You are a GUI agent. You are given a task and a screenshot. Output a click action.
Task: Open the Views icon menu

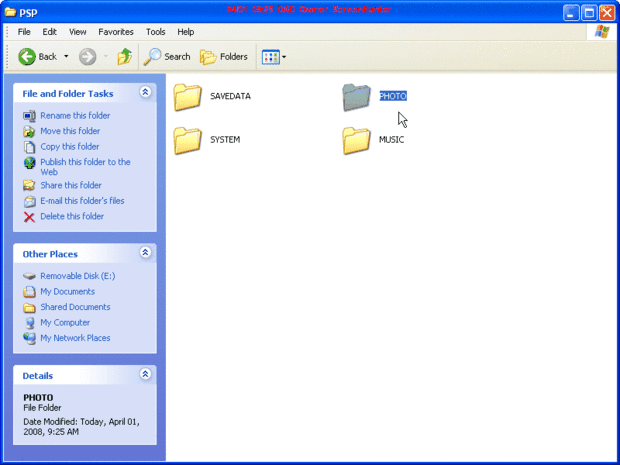point(270,57)
